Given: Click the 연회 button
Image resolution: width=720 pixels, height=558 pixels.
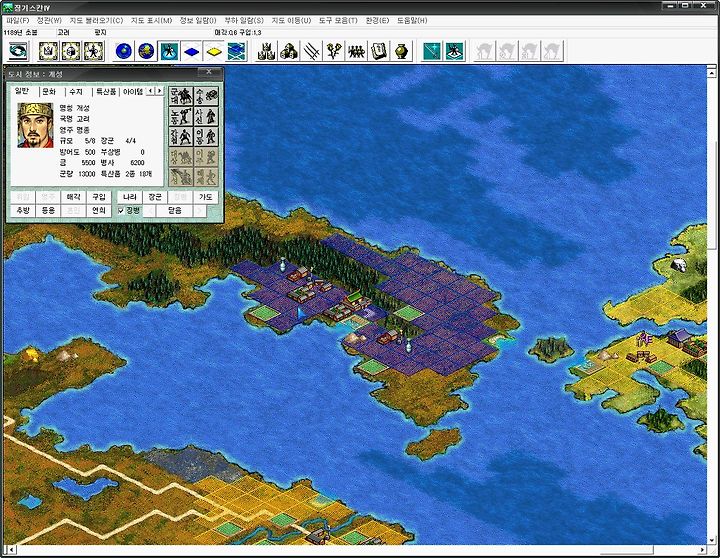Looking at the screenshot, I should coord(99,210).
